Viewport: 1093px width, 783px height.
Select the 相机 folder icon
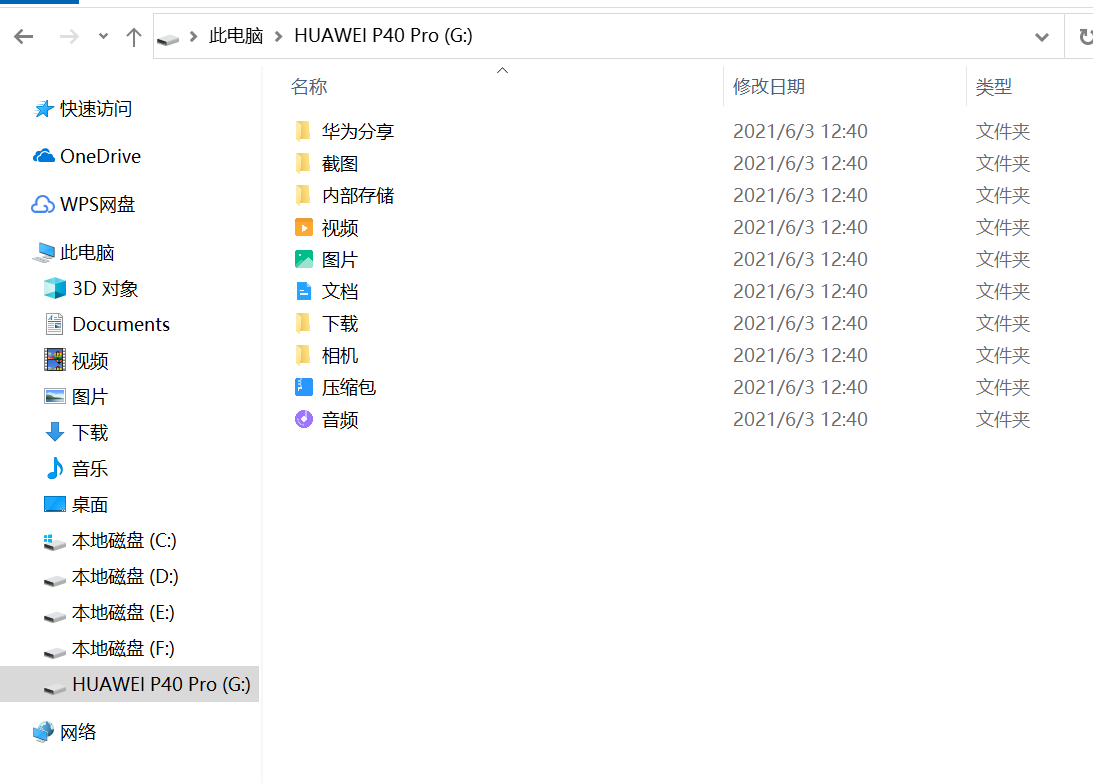tap(303, 355)
